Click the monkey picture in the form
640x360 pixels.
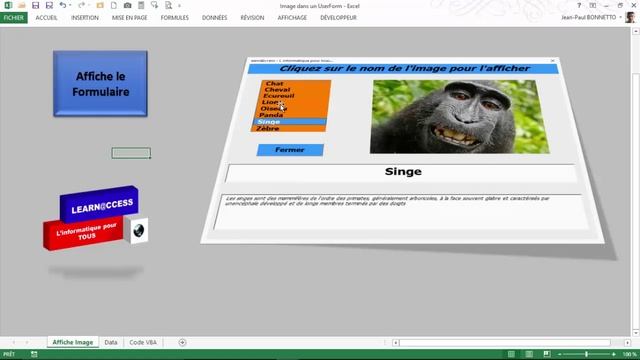click(460, 117)
